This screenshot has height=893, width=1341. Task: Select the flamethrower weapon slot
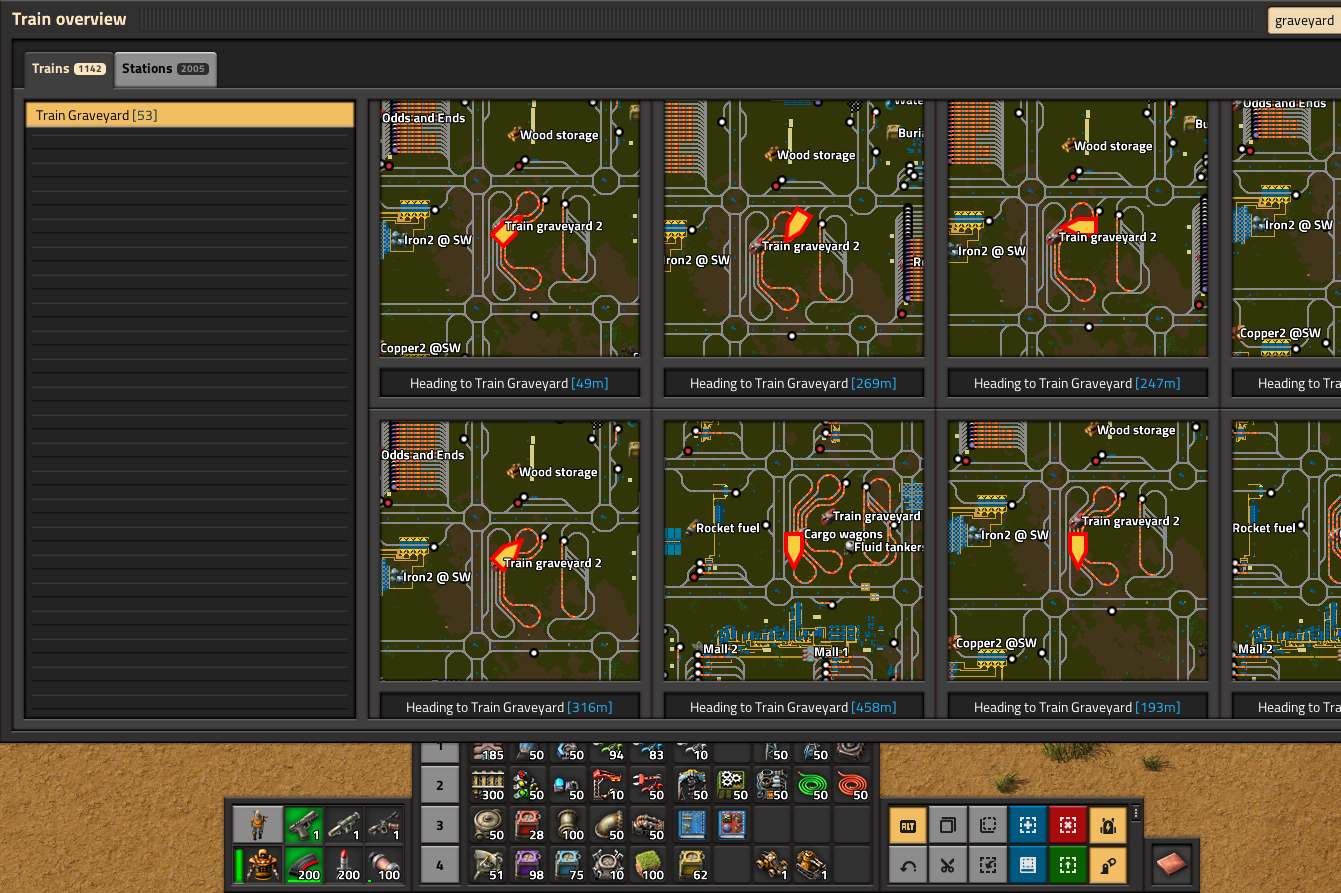tap(383, 825)
